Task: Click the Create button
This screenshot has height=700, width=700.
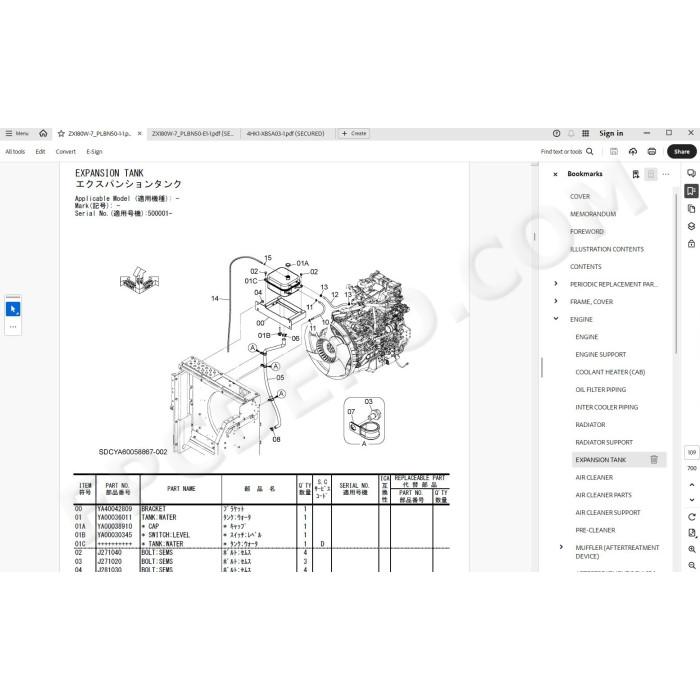Action: click(x=354, y=133)
